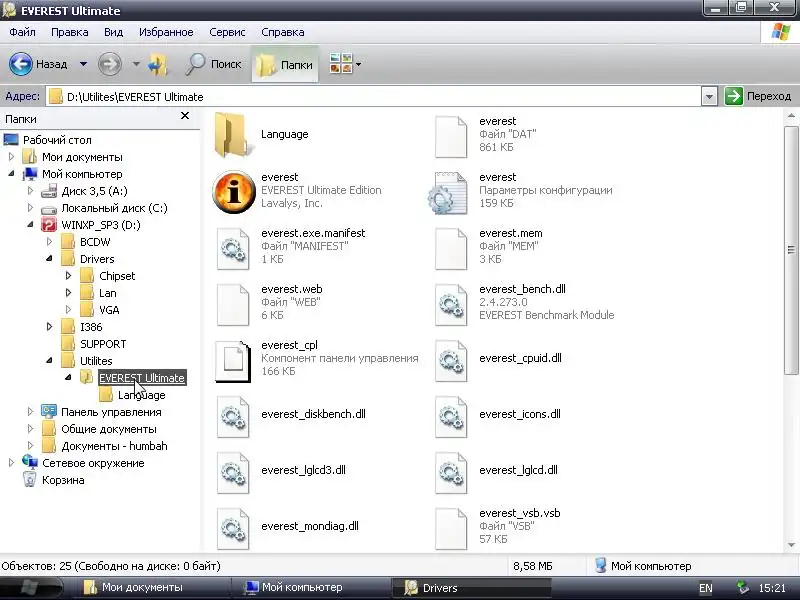Select everest_lglcd3.dll file icon

point(233,472)
